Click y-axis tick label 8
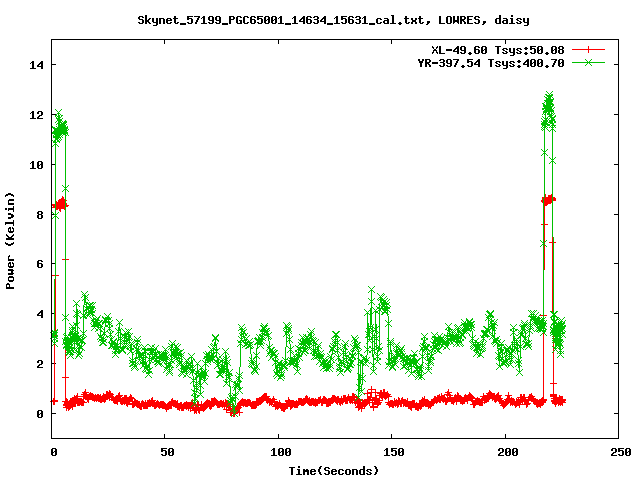The height and width of the screenshot is (480, 640). tap(40, 215)
